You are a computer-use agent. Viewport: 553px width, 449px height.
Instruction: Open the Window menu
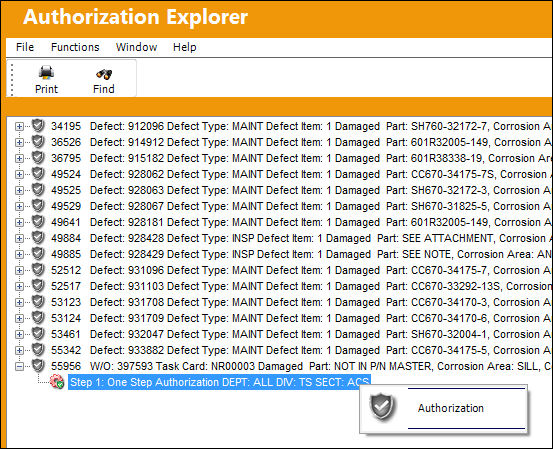pyautogui.click(x=136, y=47)
